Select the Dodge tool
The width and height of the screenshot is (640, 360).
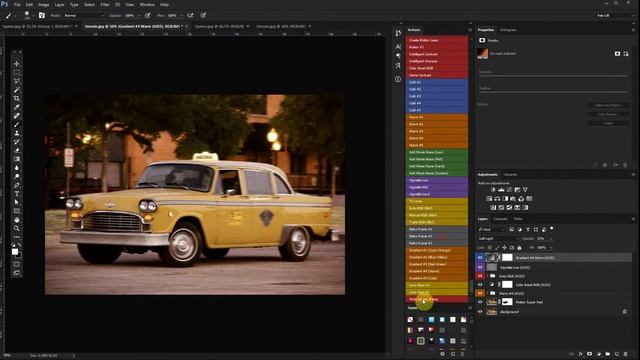coord(17,176)
